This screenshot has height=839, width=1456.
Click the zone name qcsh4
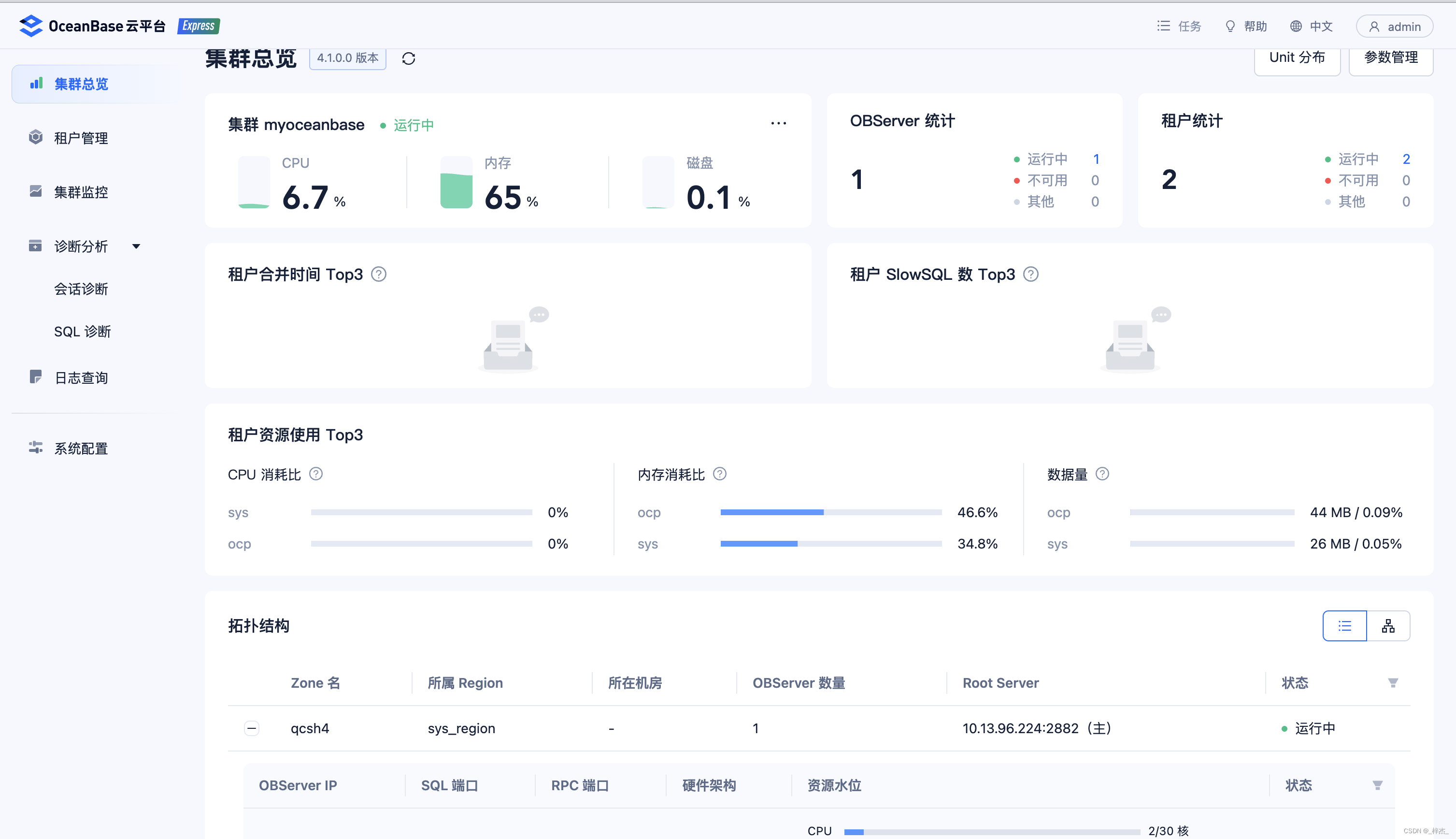(x=310, y=729)
